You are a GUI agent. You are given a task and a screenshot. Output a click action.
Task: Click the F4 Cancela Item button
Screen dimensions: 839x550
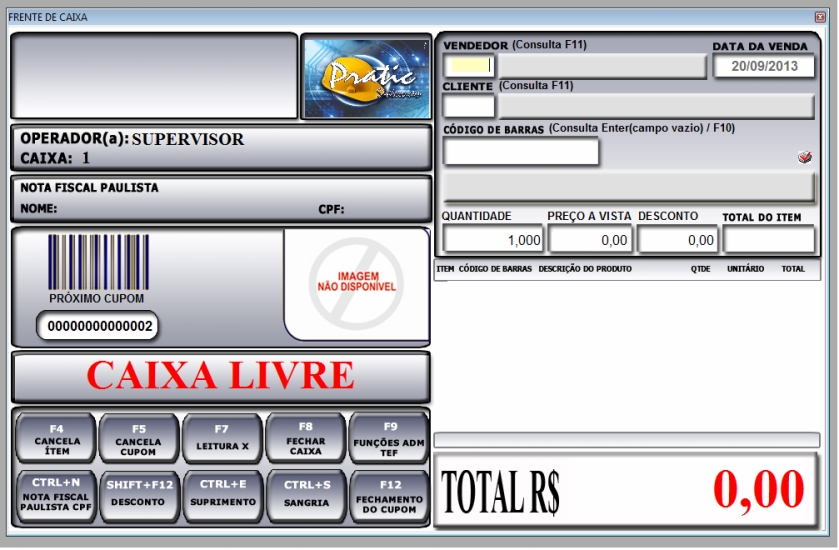(x=56, y=439)
